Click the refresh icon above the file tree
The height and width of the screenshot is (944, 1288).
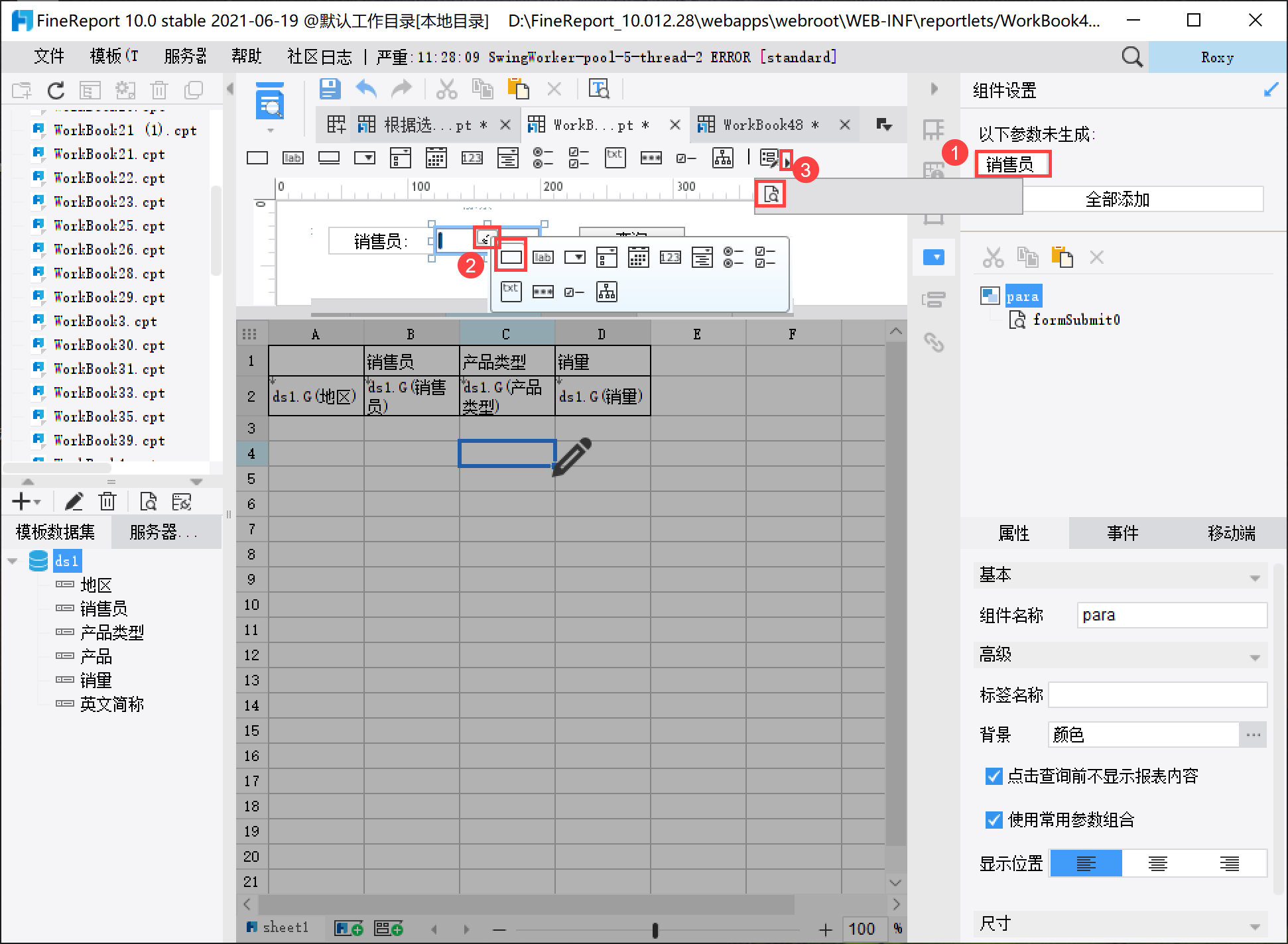coord(56,90)
